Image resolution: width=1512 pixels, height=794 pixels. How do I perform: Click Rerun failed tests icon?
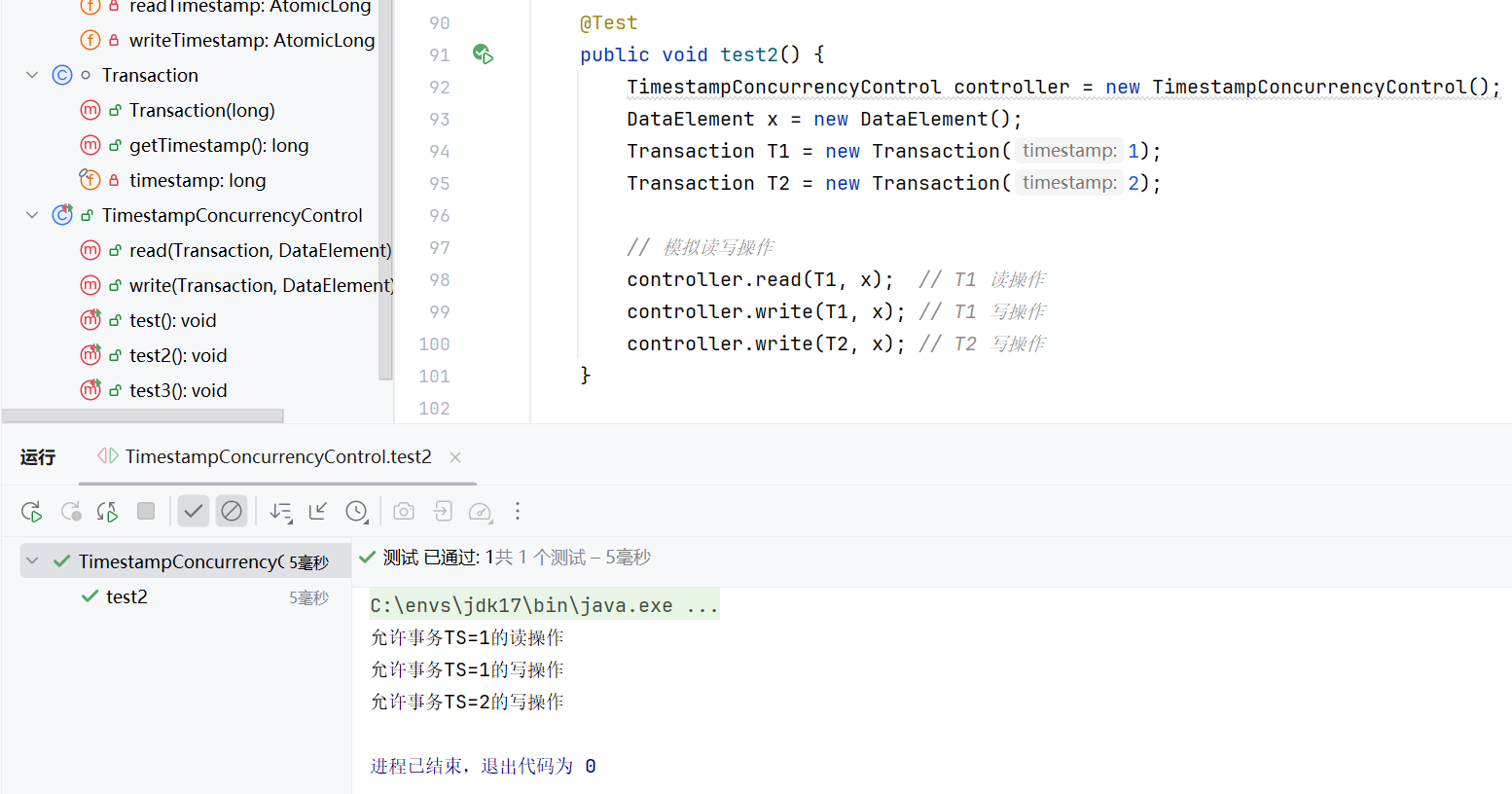(x=70, y=512)
